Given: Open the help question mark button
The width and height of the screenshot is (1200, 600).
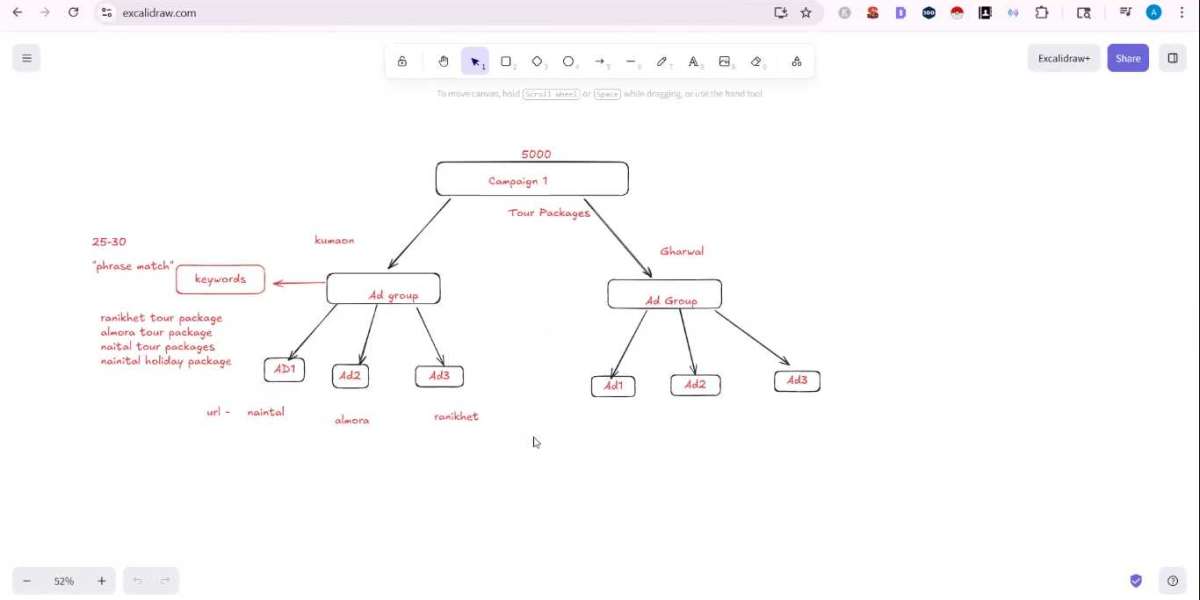Looking at the screenshot, I should (1173, 581).
